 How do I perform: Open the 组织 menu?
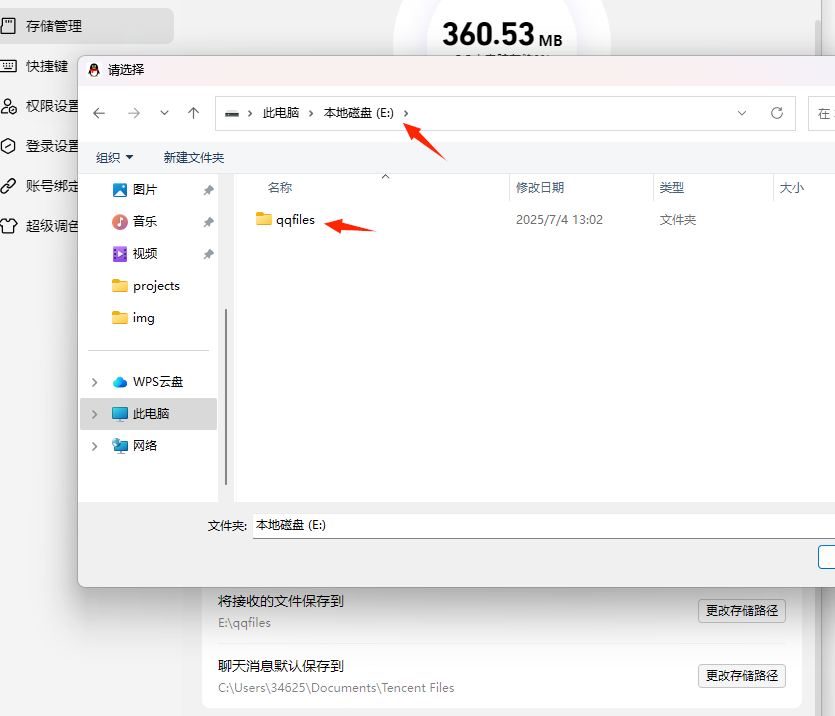click(114, 158)
